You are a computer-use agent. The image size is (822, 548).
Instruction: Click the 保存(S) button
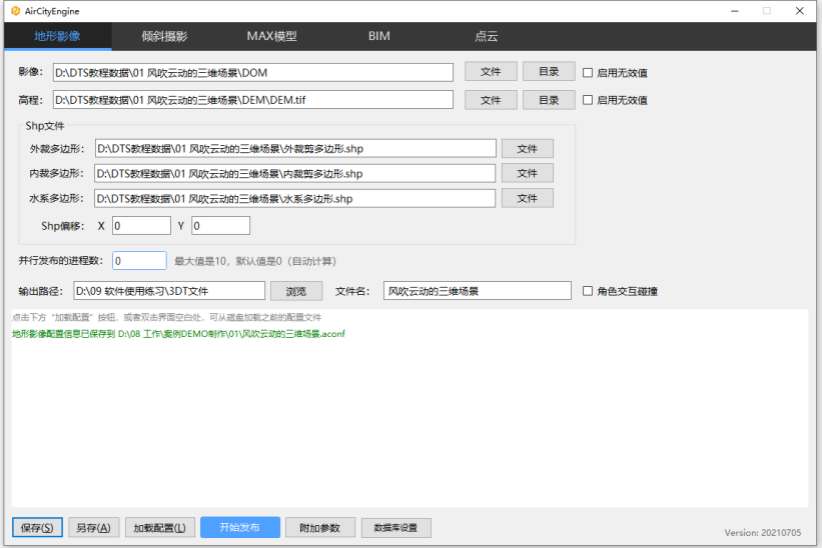tap(37, 528)
